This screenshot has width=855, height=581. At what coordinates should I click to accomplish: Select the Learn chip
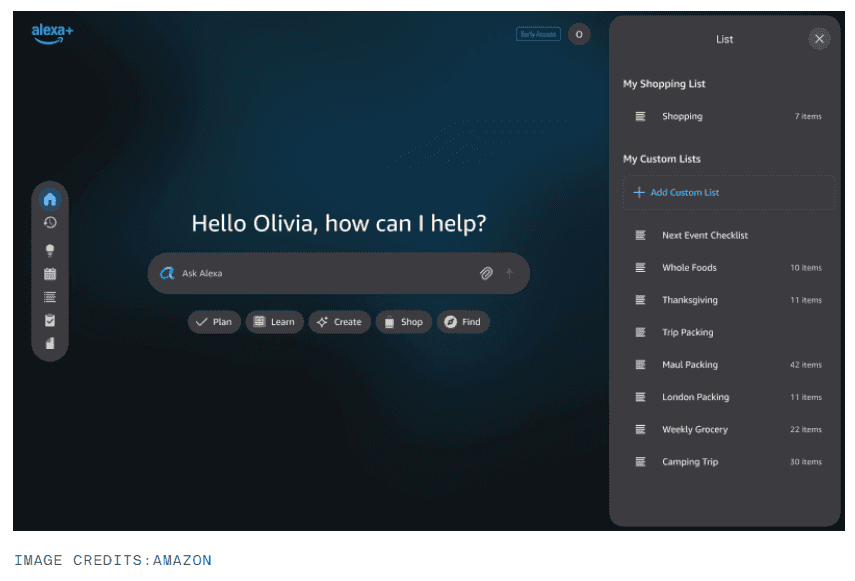(x=274, y=322)
